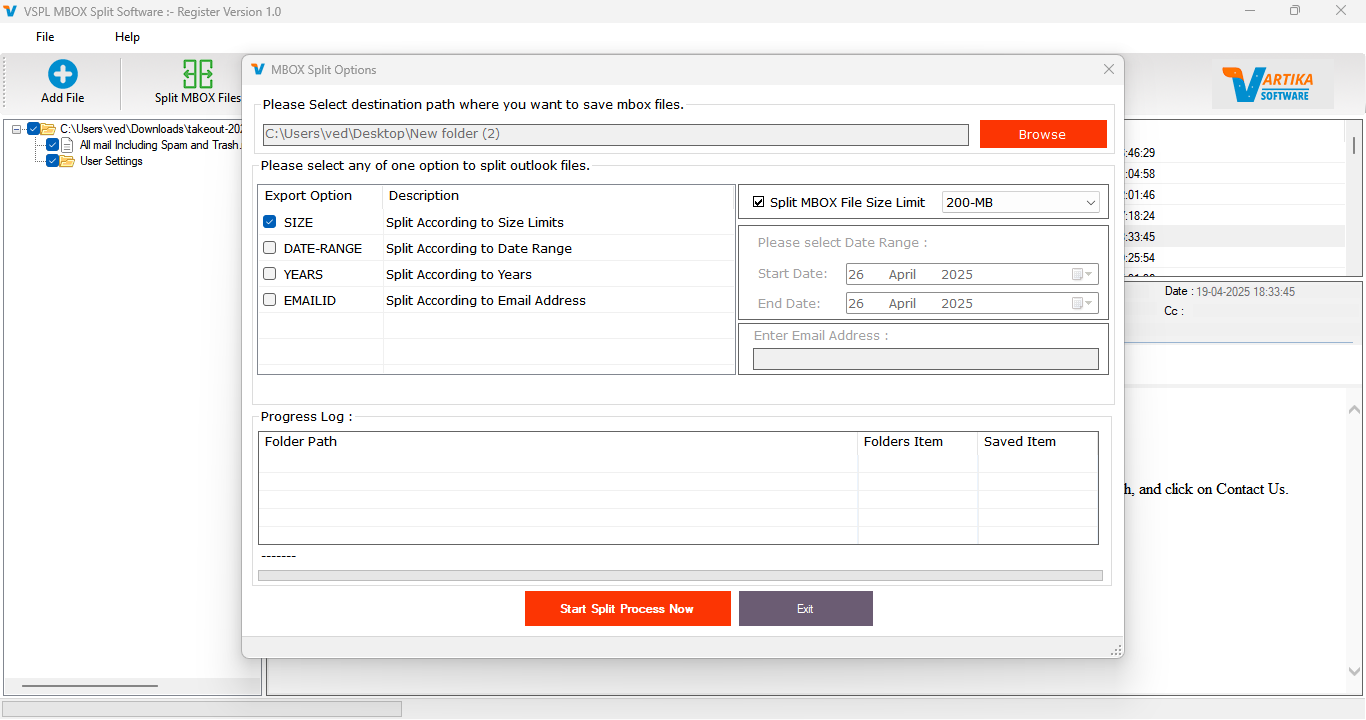The width and height of the screenshot is (1366, 720).
Task: Check the SIZE export option
Action: (270, 222)
